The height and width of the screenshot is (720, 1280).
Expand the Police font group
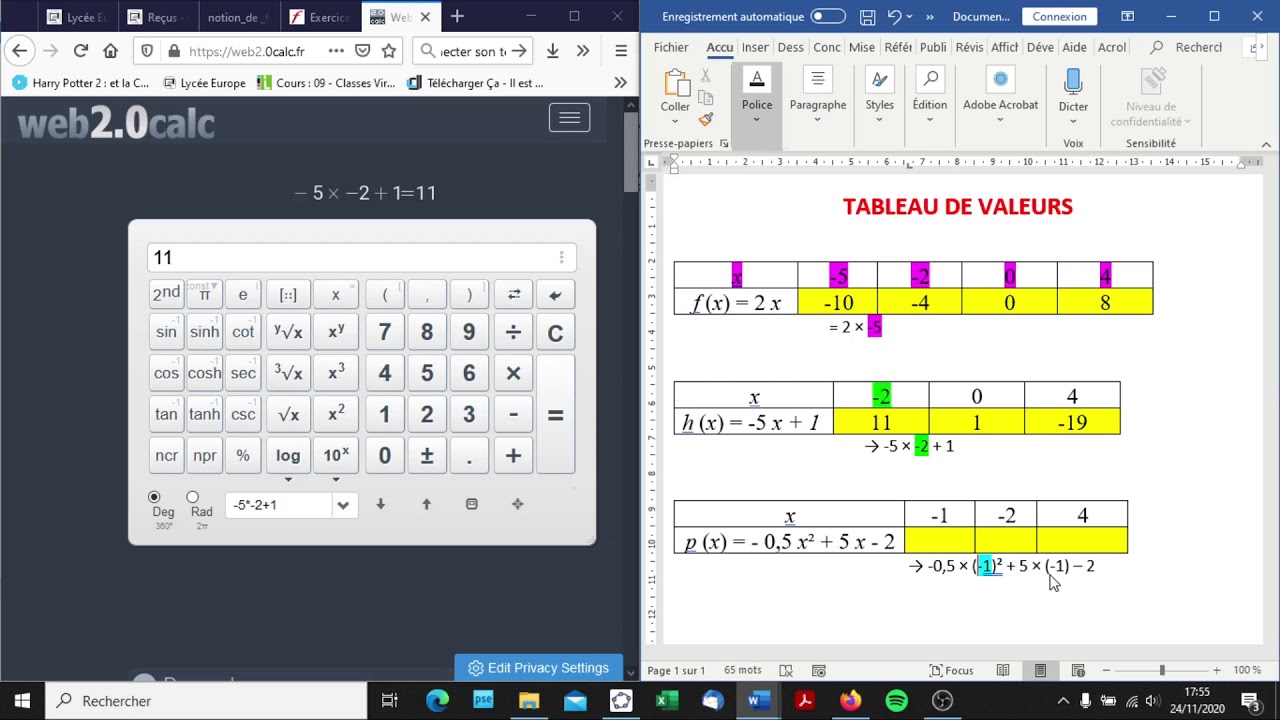757,120
